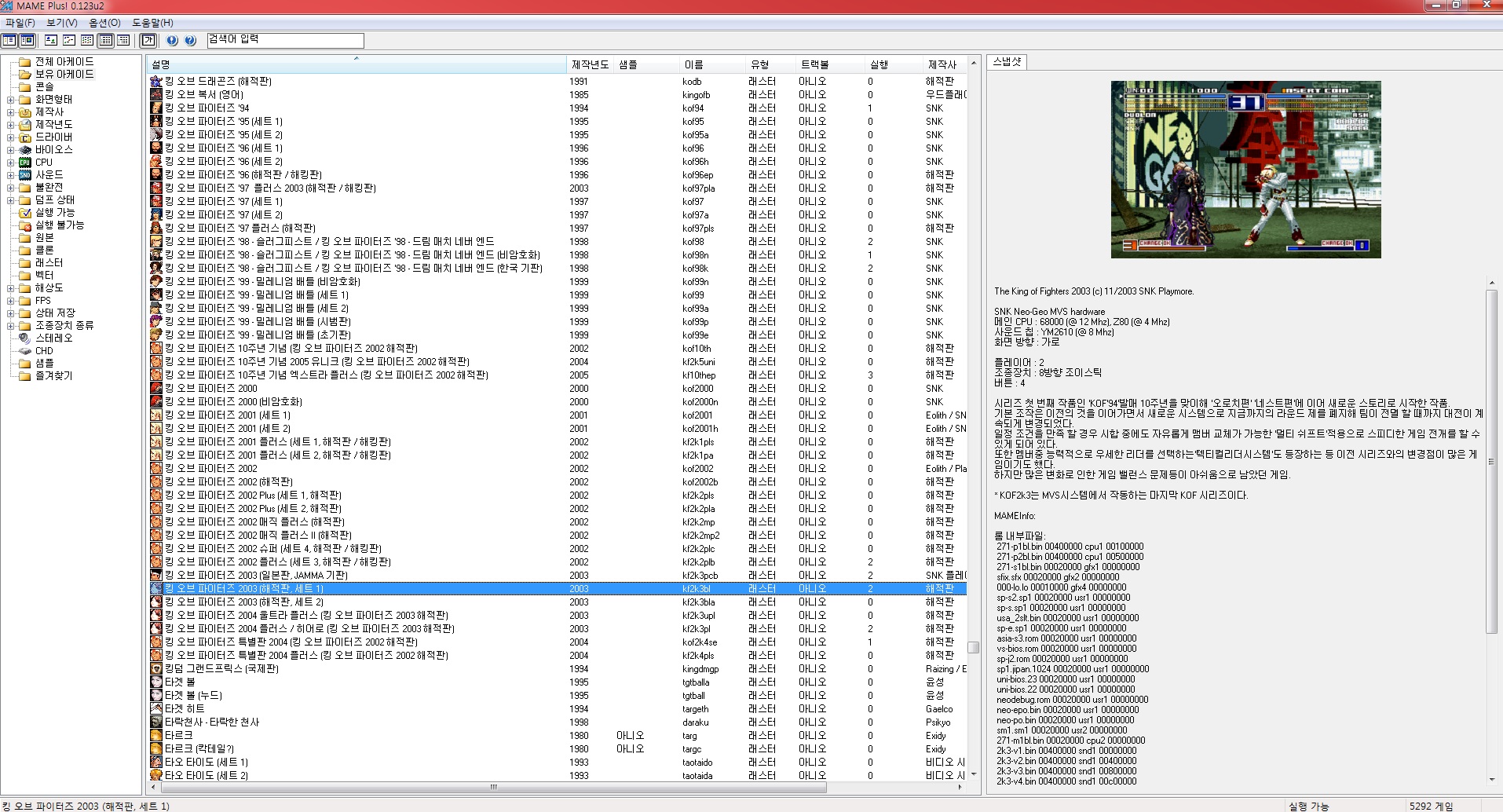This screenshot has height=812, width=1503.
Task: Click the 드라이버 folder icon
Action: 25,137
